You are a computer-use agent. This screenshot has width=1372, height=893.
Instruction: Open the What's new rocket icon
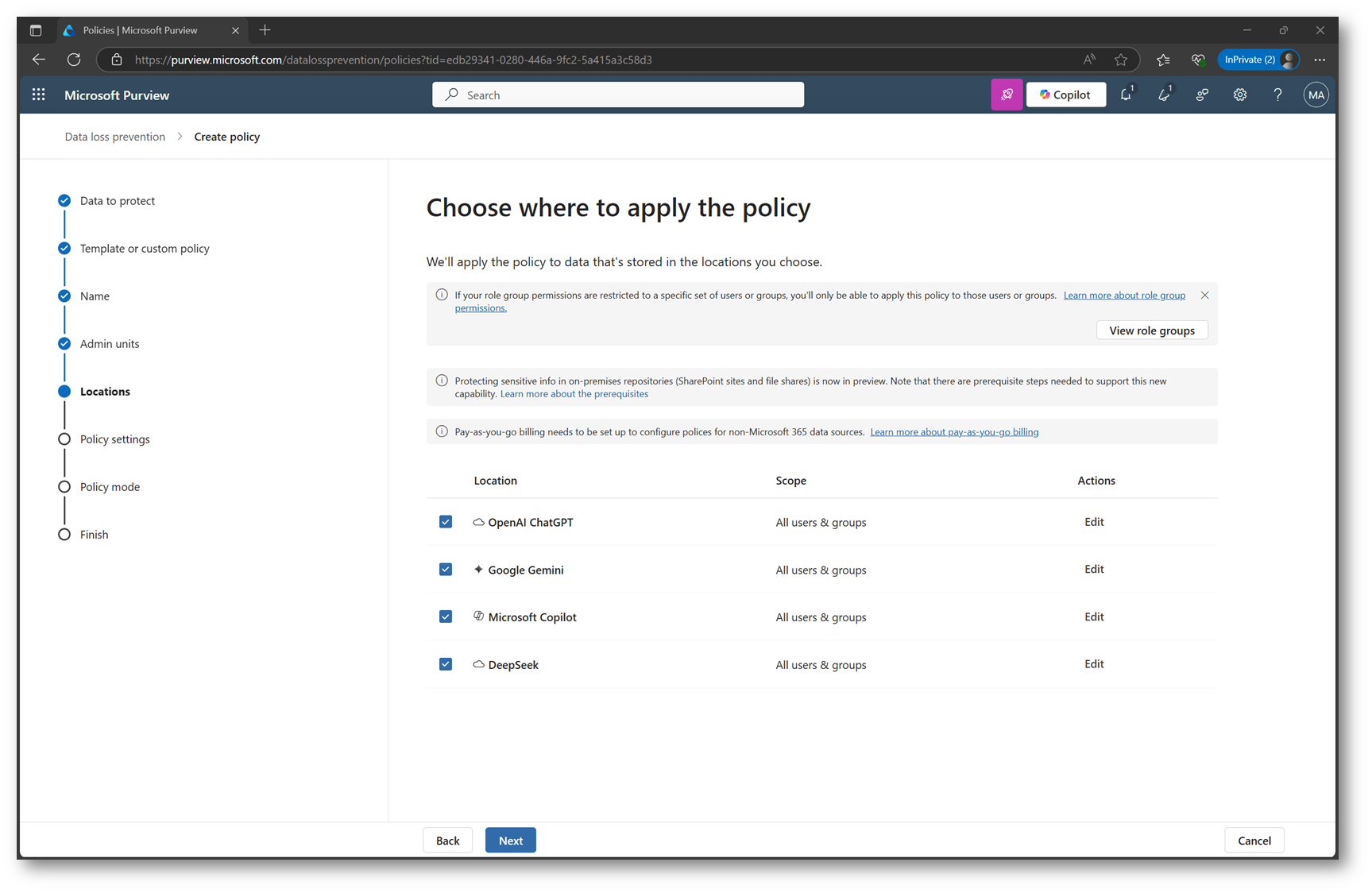click(1165, 95)
